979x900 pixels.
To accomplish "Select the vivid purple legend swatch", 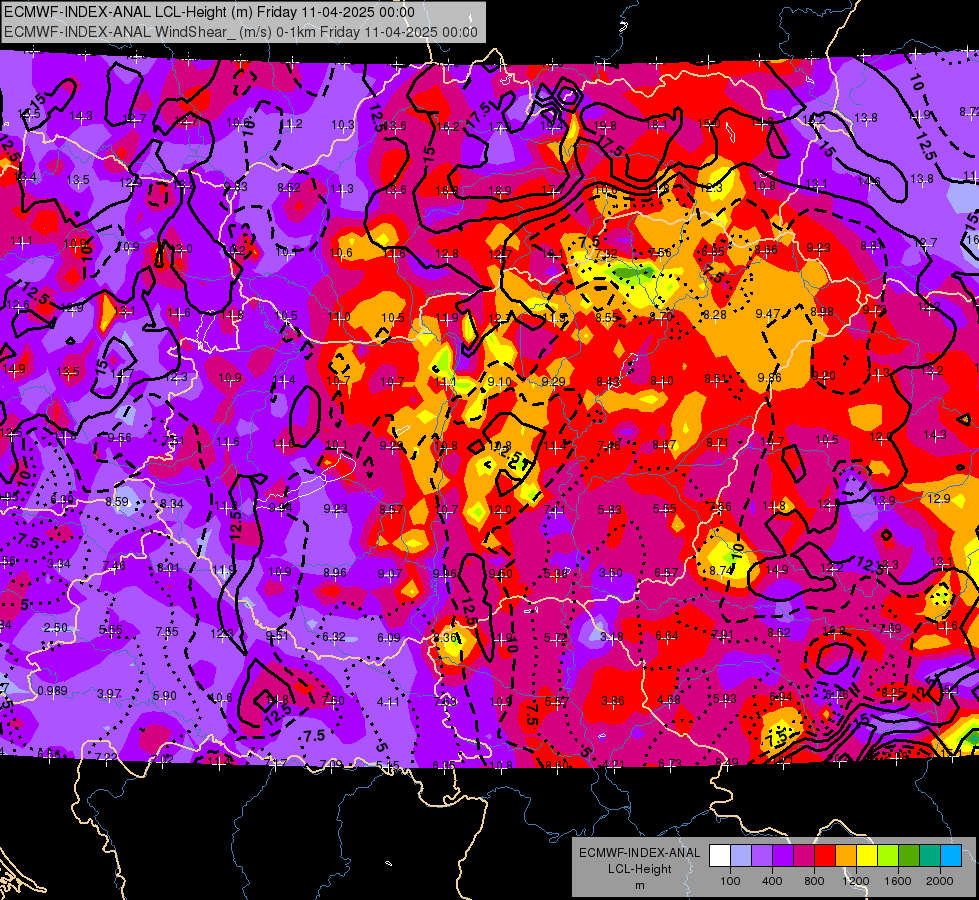I will (783, 856).
